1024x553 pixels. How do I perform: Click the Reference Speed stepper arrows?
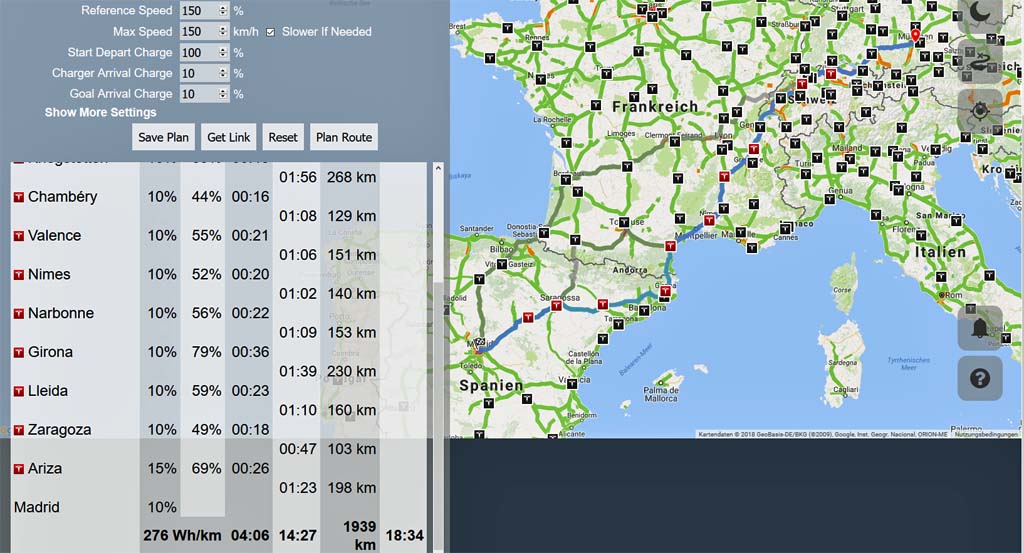pyautogui.click(x=223, y=11)
